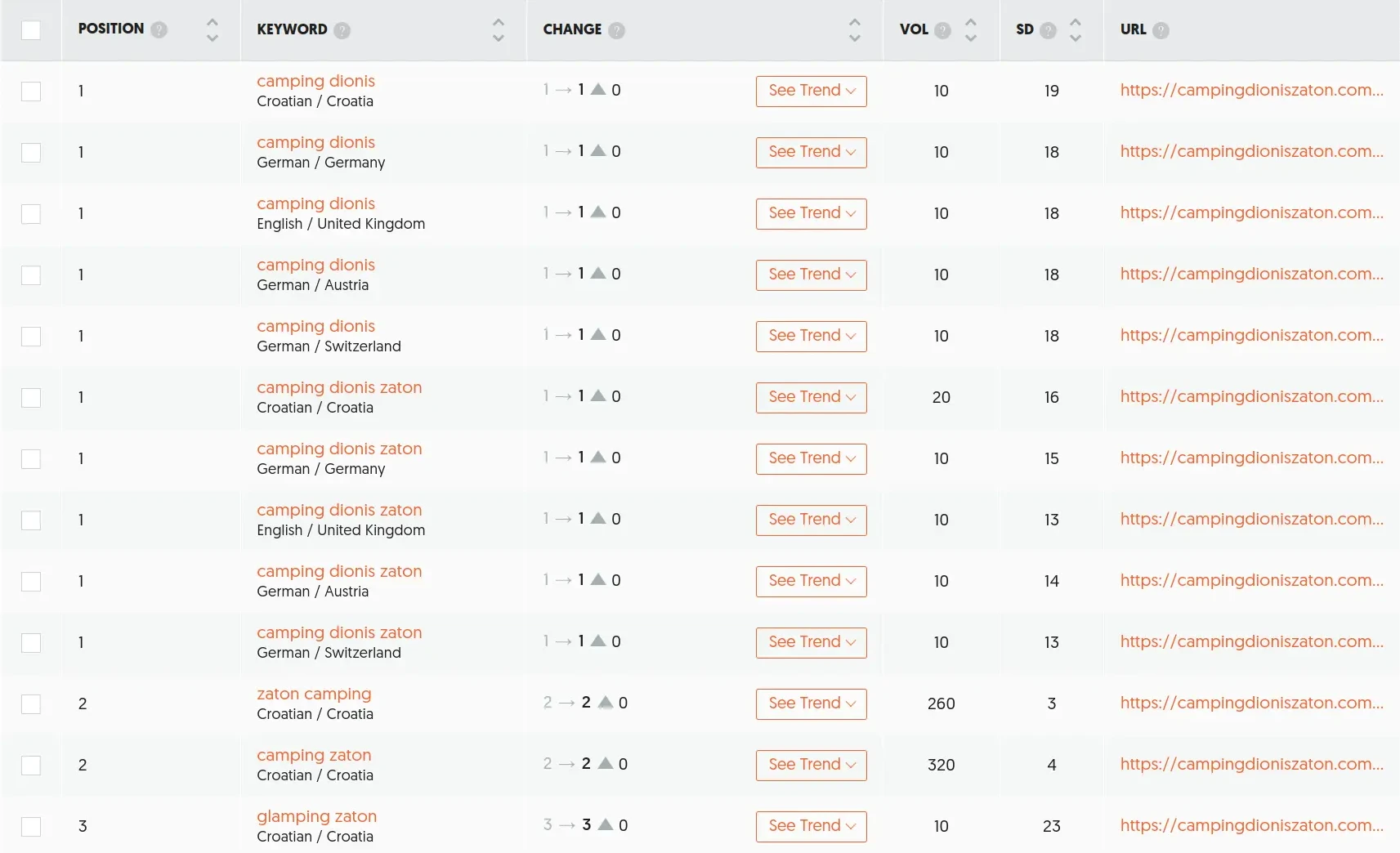
Task: Expand See Trend for camping zaton
Action: tap(811, 765)
